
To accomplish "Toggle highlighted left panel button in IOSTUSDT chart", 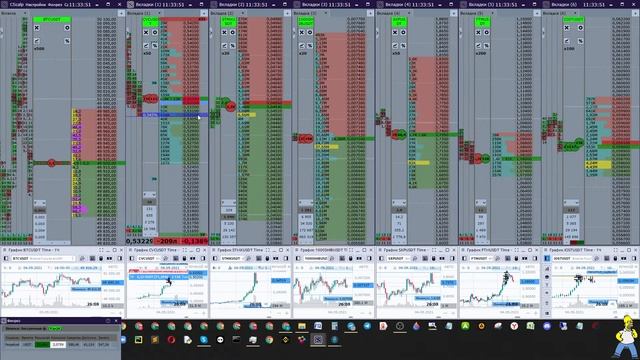I will tap(547, 258).
